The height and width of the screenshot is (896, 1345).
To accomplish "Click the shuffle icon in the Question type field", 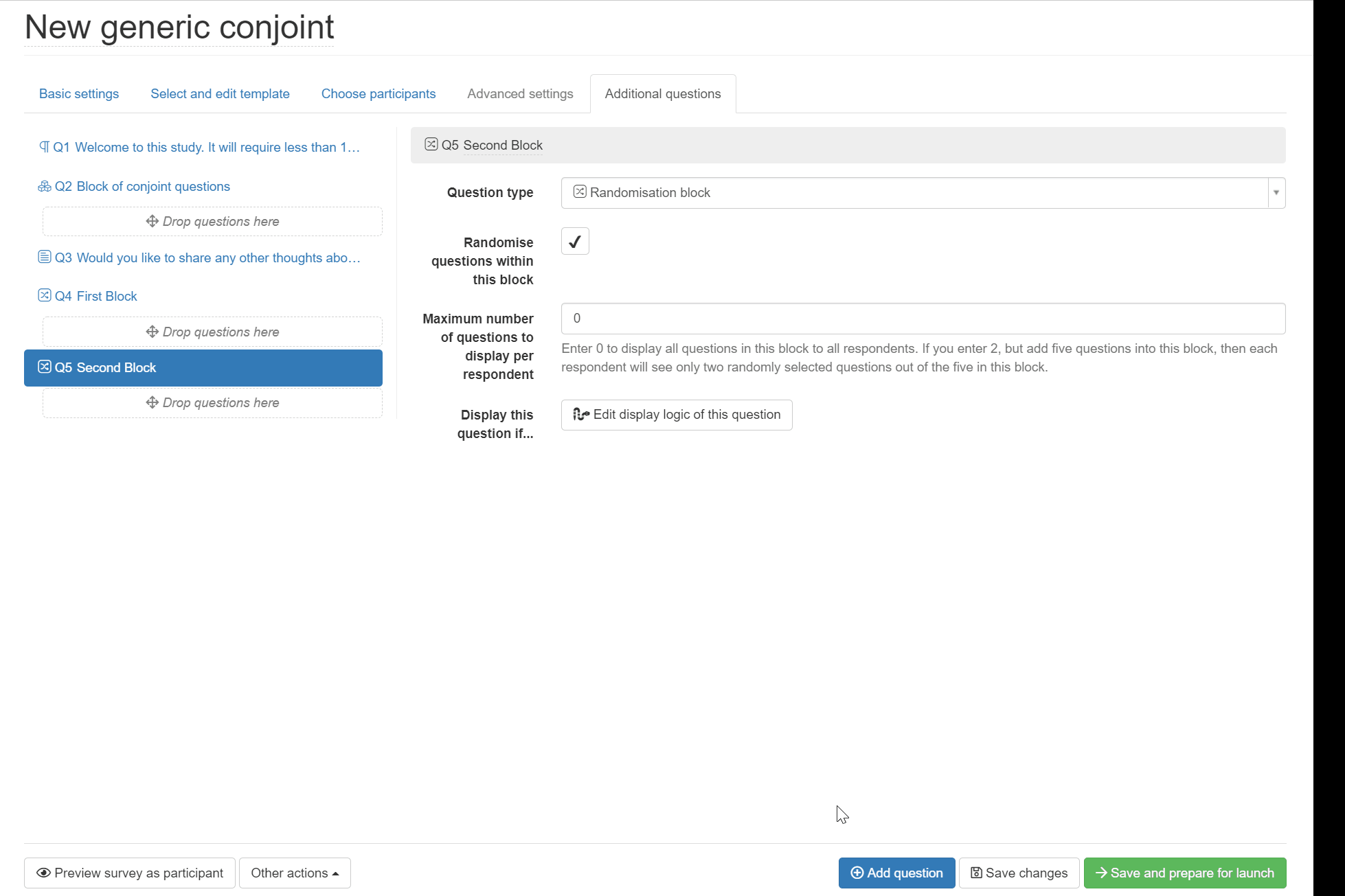I will [580, 192].
